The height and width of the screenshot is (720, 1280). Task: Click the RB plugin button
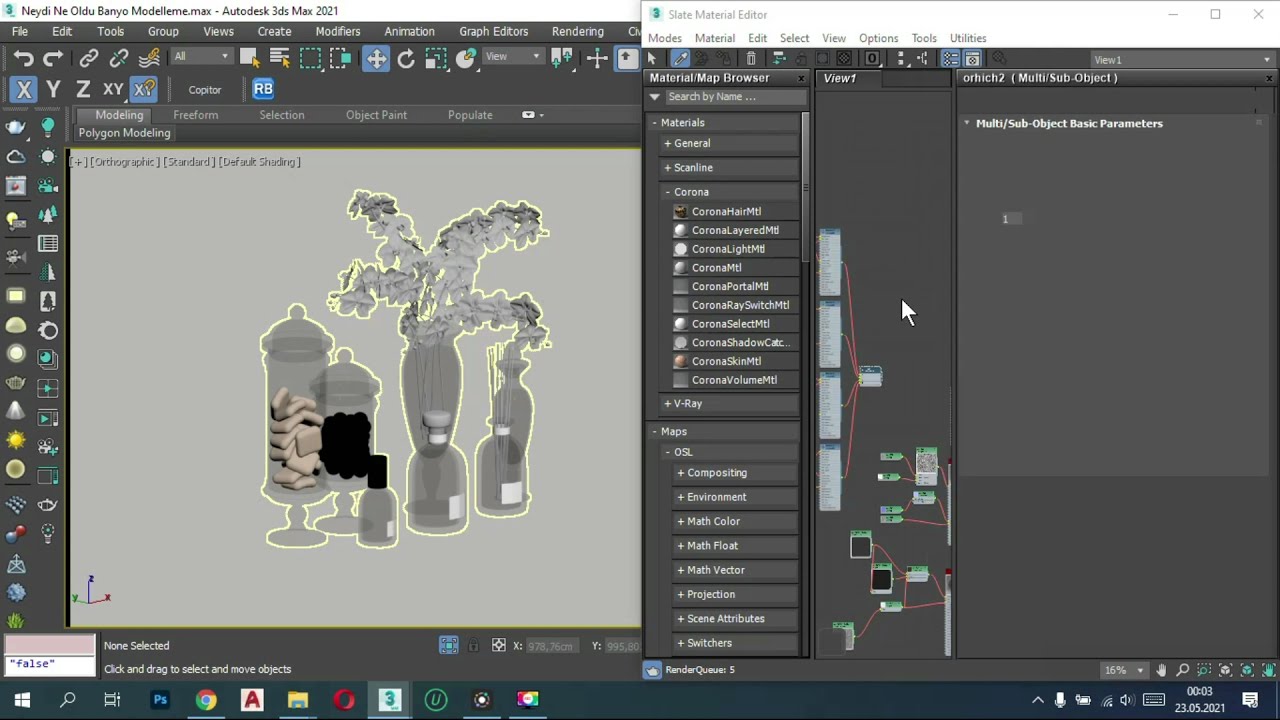263,89
